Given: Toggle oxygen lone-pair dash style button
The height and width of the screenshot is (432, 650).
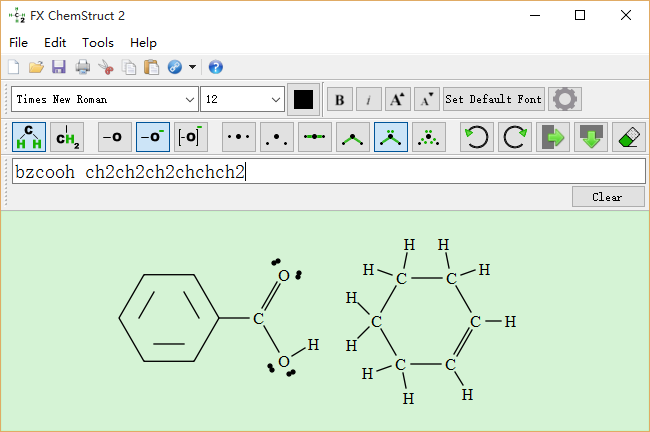Looking at the screenshot, I should (x=153, y=136).
